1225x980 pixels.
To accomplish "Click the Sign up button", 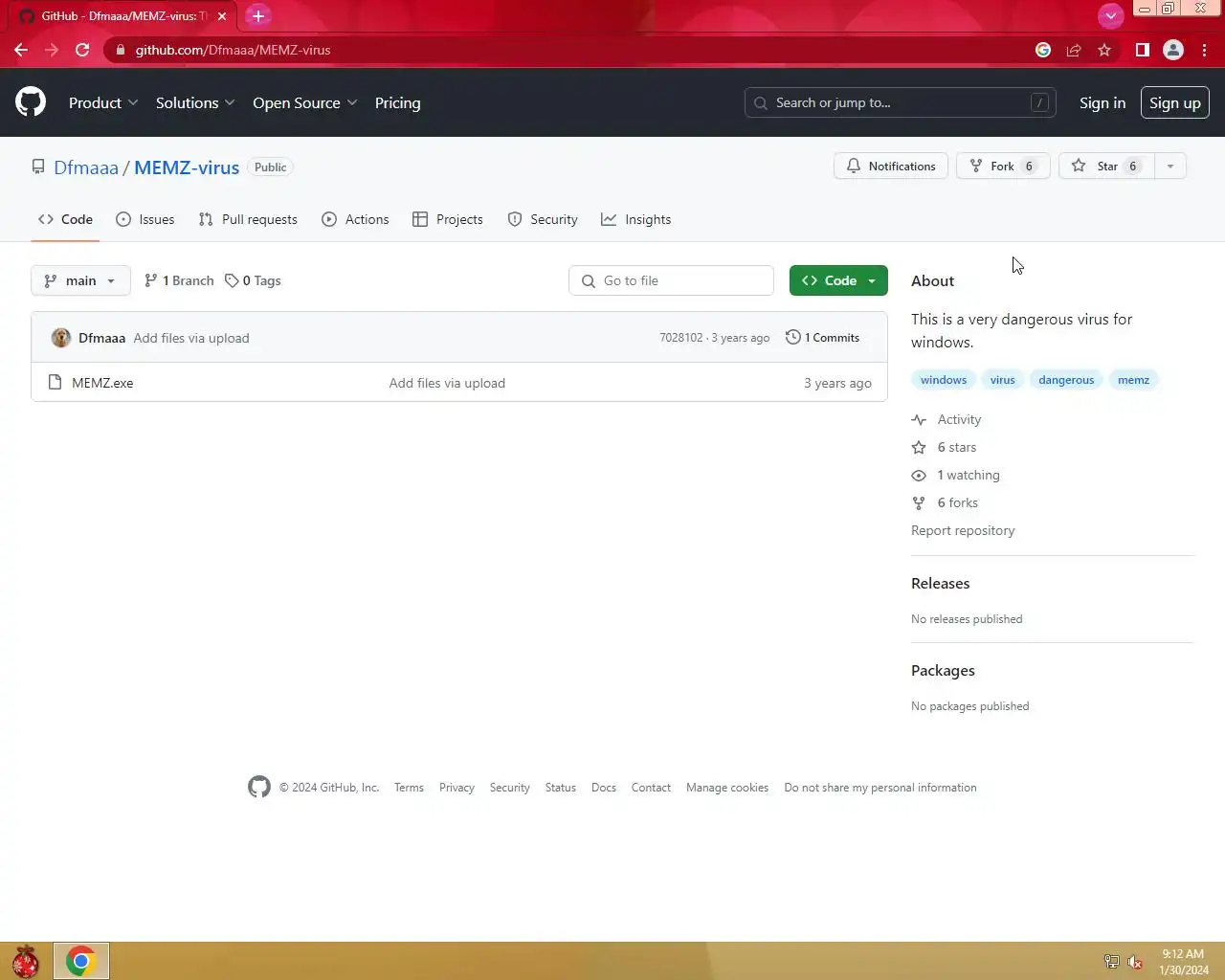I will (1175, 102).
